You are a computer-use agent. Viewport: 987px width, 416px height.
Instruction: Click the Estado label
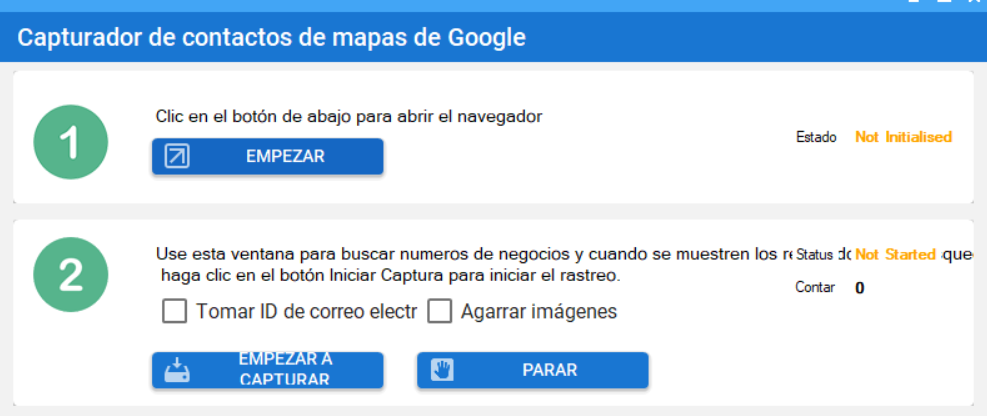tap(816, 137)
